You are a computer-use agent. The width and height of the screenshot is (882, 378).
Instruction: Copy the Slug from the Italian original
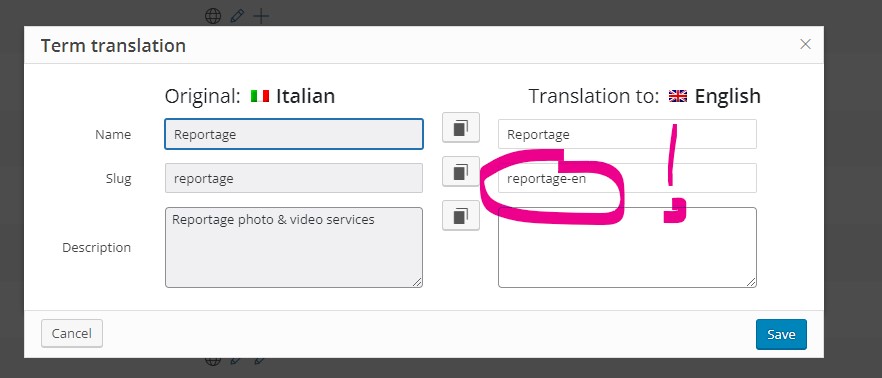(x=461, y=172)
